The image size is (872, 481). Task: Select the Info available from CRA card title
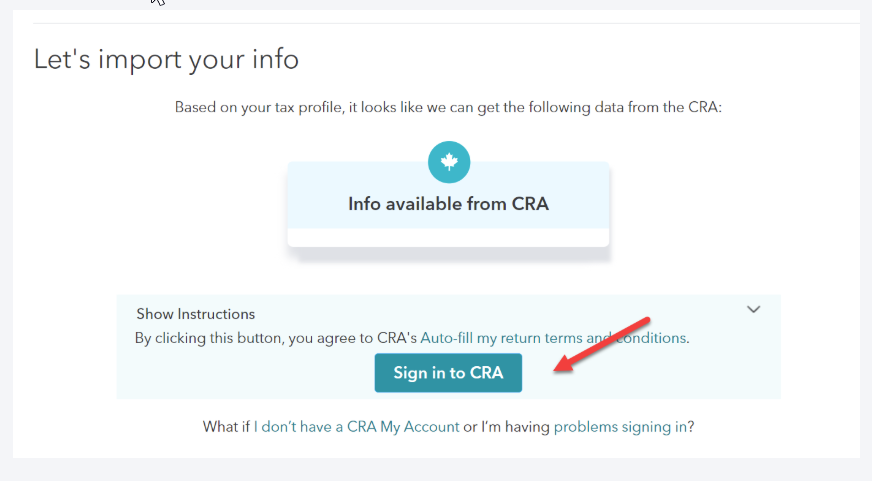point(448,204)
